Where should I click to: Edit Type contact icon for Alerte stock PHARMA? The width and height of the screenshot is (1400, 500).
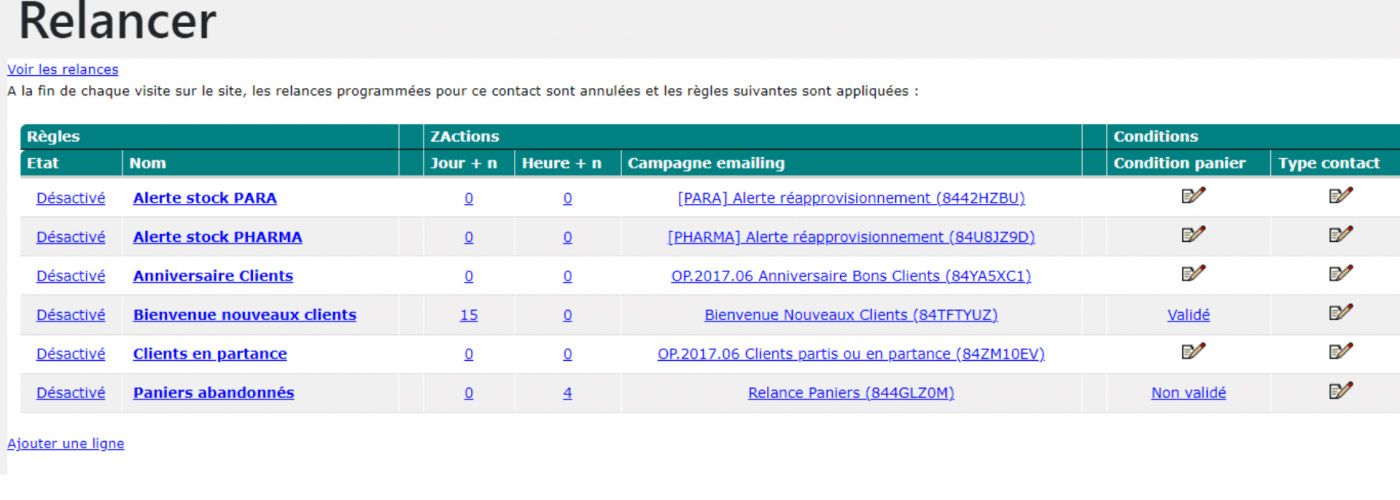click(x=1341, y=234)
